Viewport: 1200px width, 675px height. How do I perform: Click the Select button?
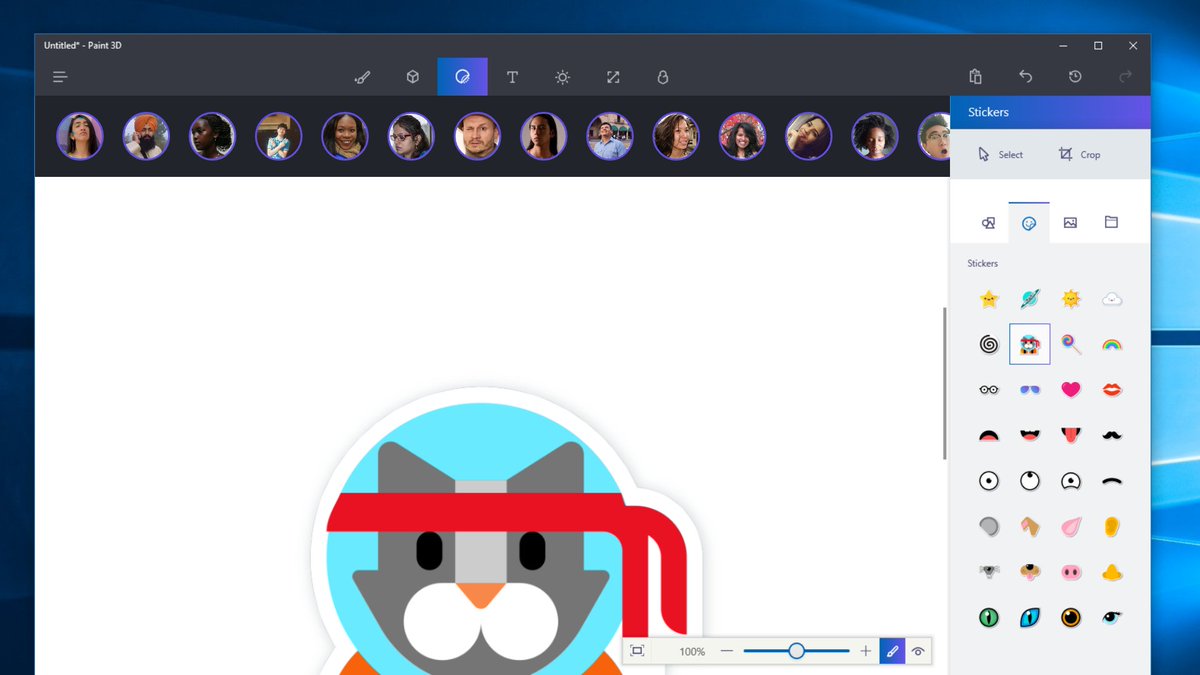coord(1000,154)
